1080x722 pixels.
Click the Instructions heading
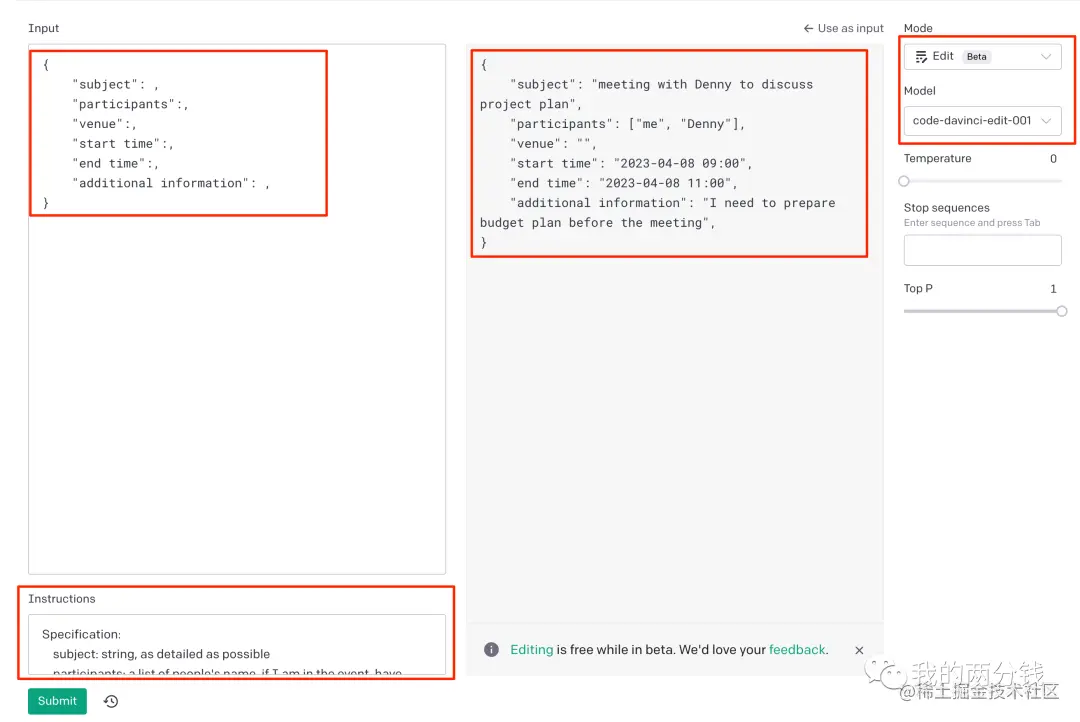[62, 599]
